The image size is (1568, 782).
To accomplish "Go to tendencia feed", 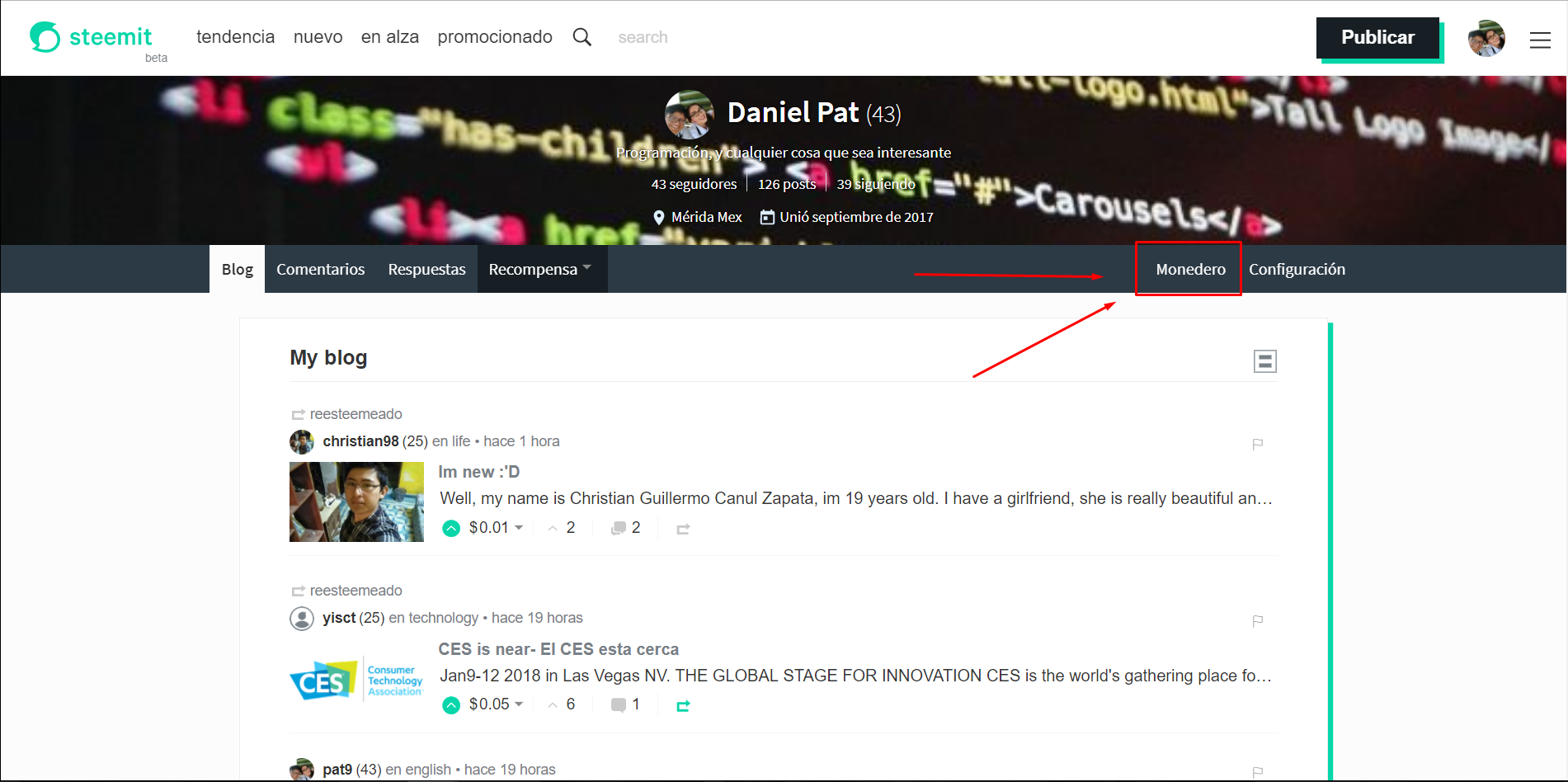I will [235, 37].
